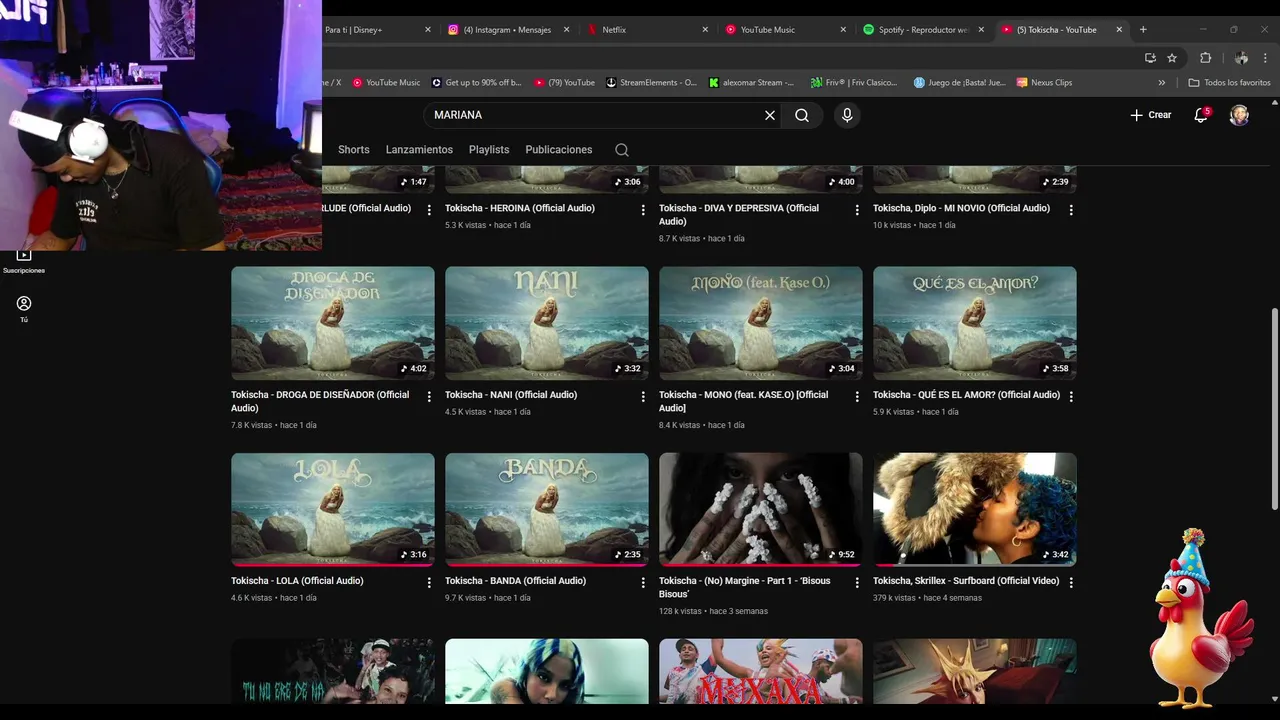
Task: Play the LOLA video thumbnail
Action: (x=333, y=510)
